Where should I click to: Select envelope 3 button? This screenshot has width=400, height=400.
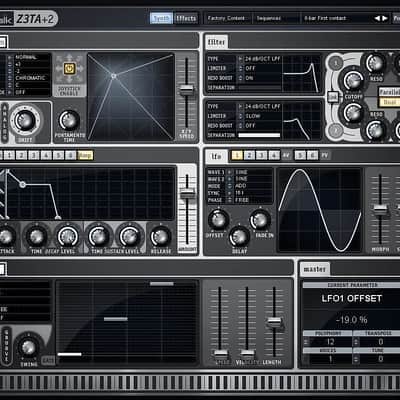34,155
